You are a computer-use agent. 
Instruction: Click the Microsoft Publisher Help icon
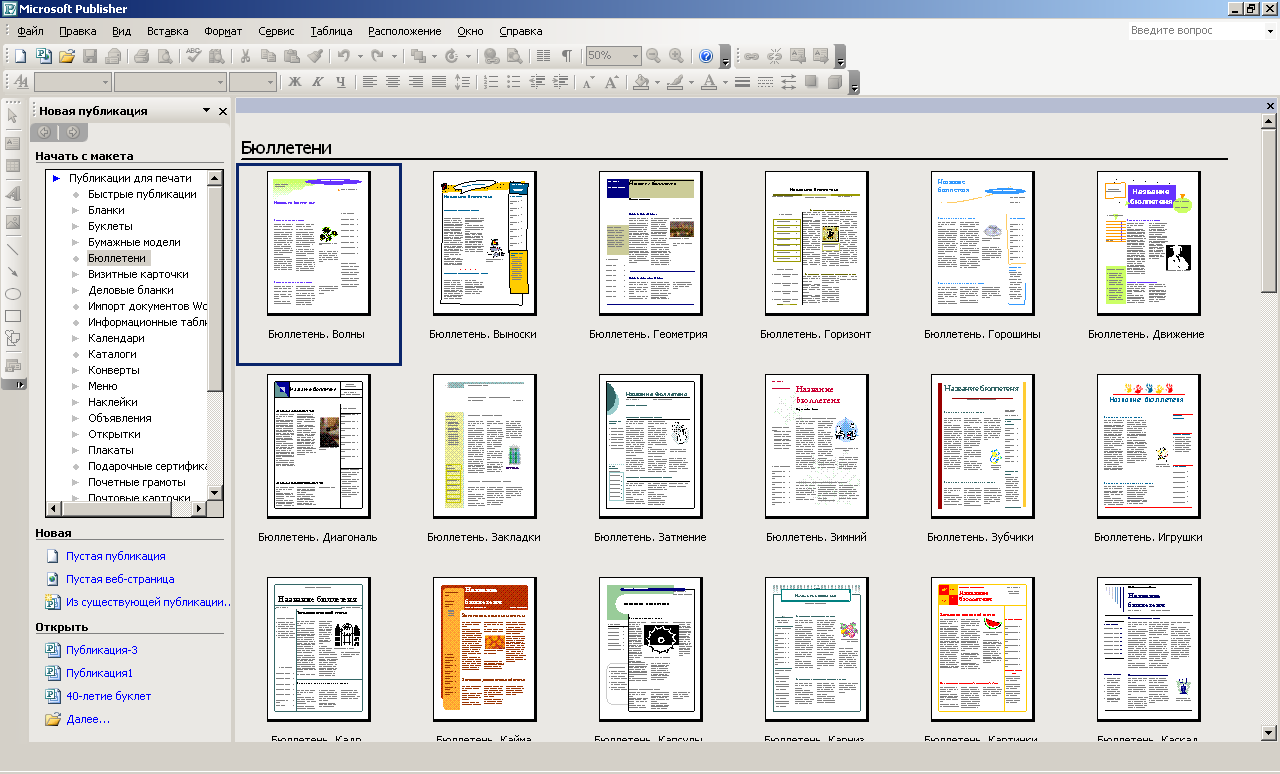tap(706, 56)
